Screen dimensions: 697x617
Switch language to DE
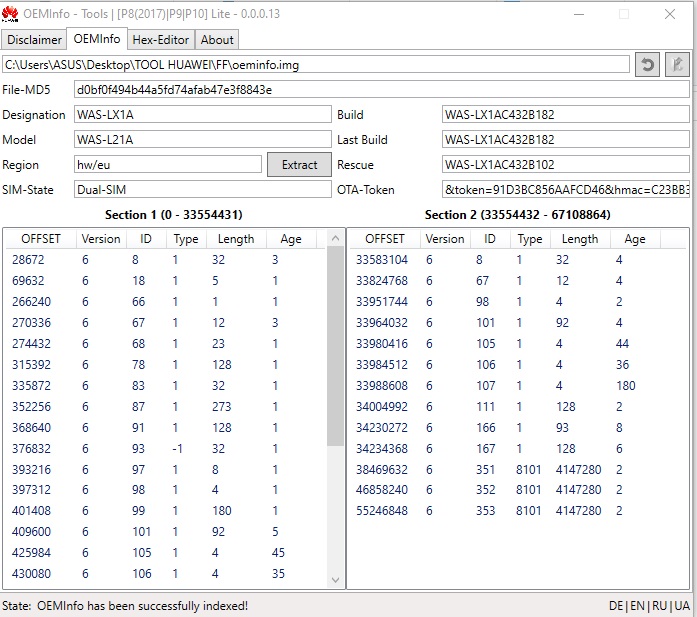pos(616,606)
